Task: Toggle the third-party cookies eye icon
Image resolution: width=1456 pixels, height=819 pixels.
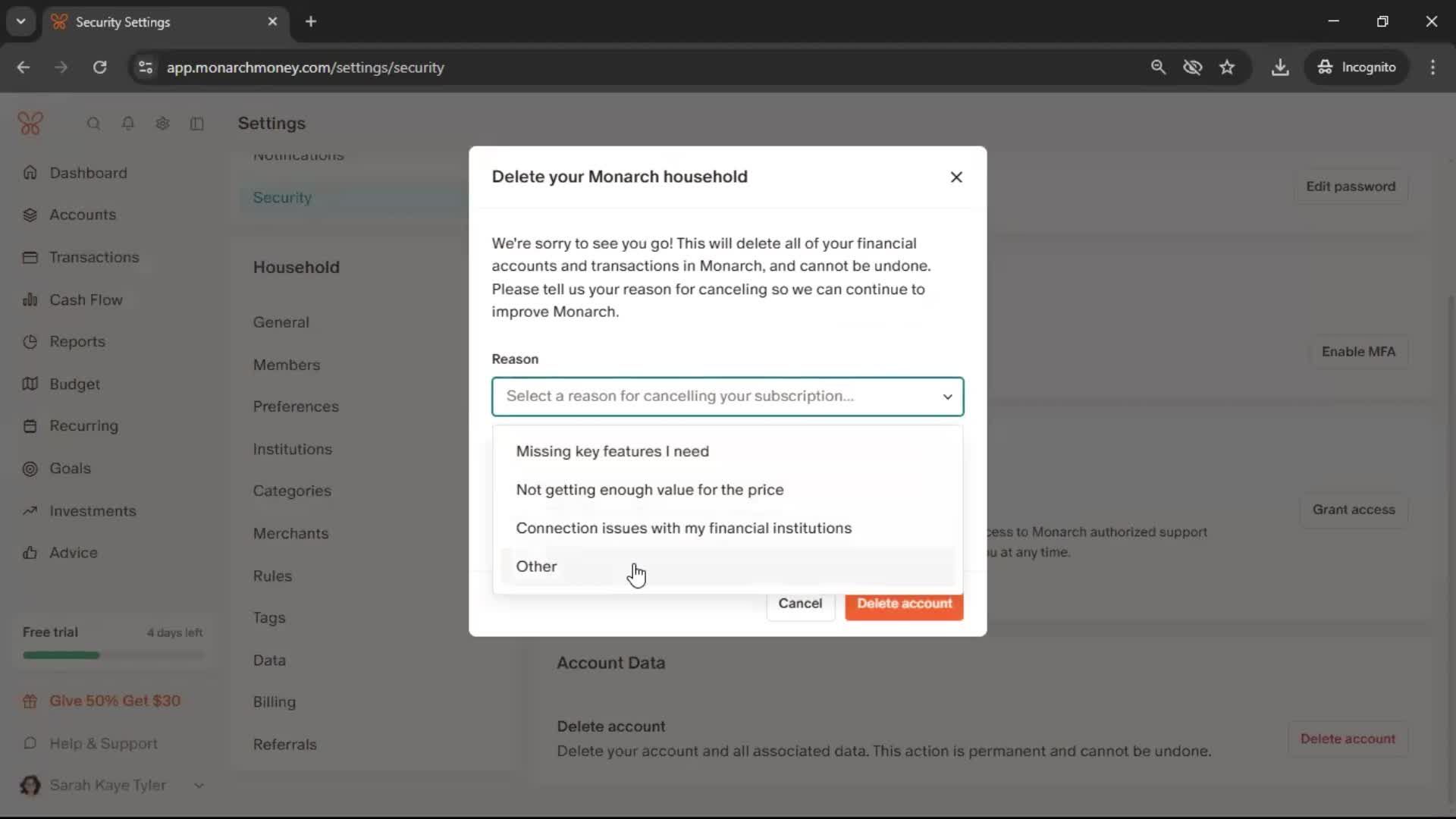Action: pyautogui.click(x=1192, y=67)
